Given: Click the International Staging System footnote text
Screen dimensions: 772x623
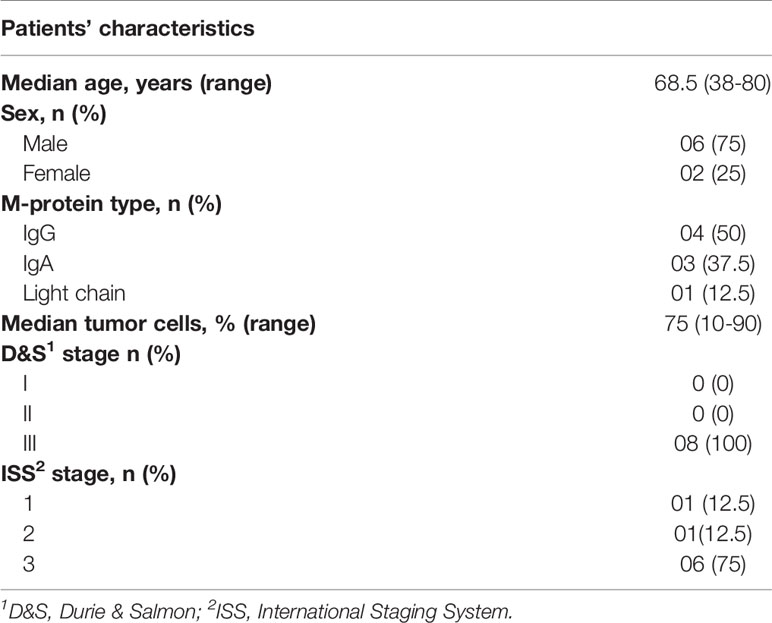Looking at the screenshot, I should pos(359,612).
